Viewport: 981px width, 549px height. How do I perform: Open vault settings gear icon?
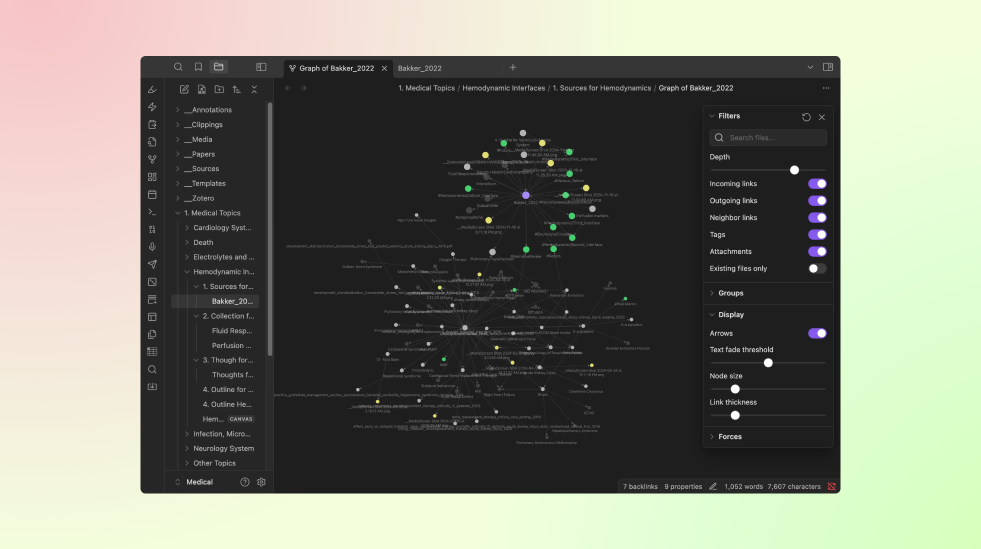coord(261,482)
